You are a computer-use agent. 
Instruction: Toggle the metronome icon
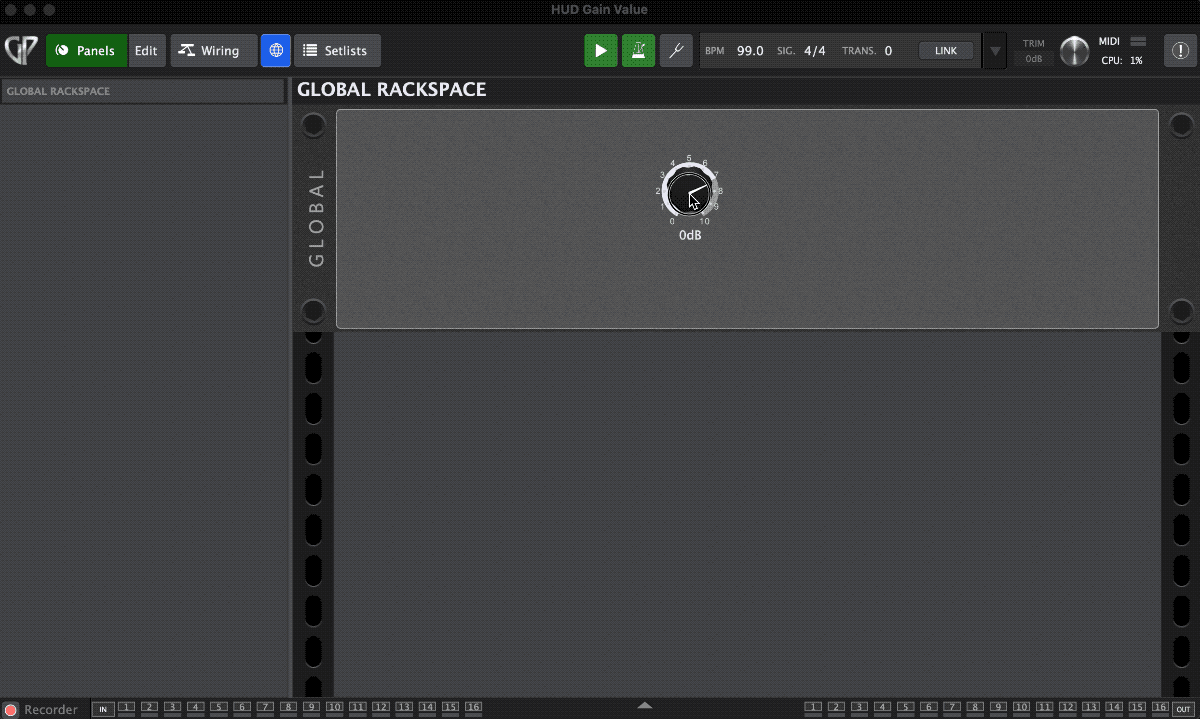[638, 51]
